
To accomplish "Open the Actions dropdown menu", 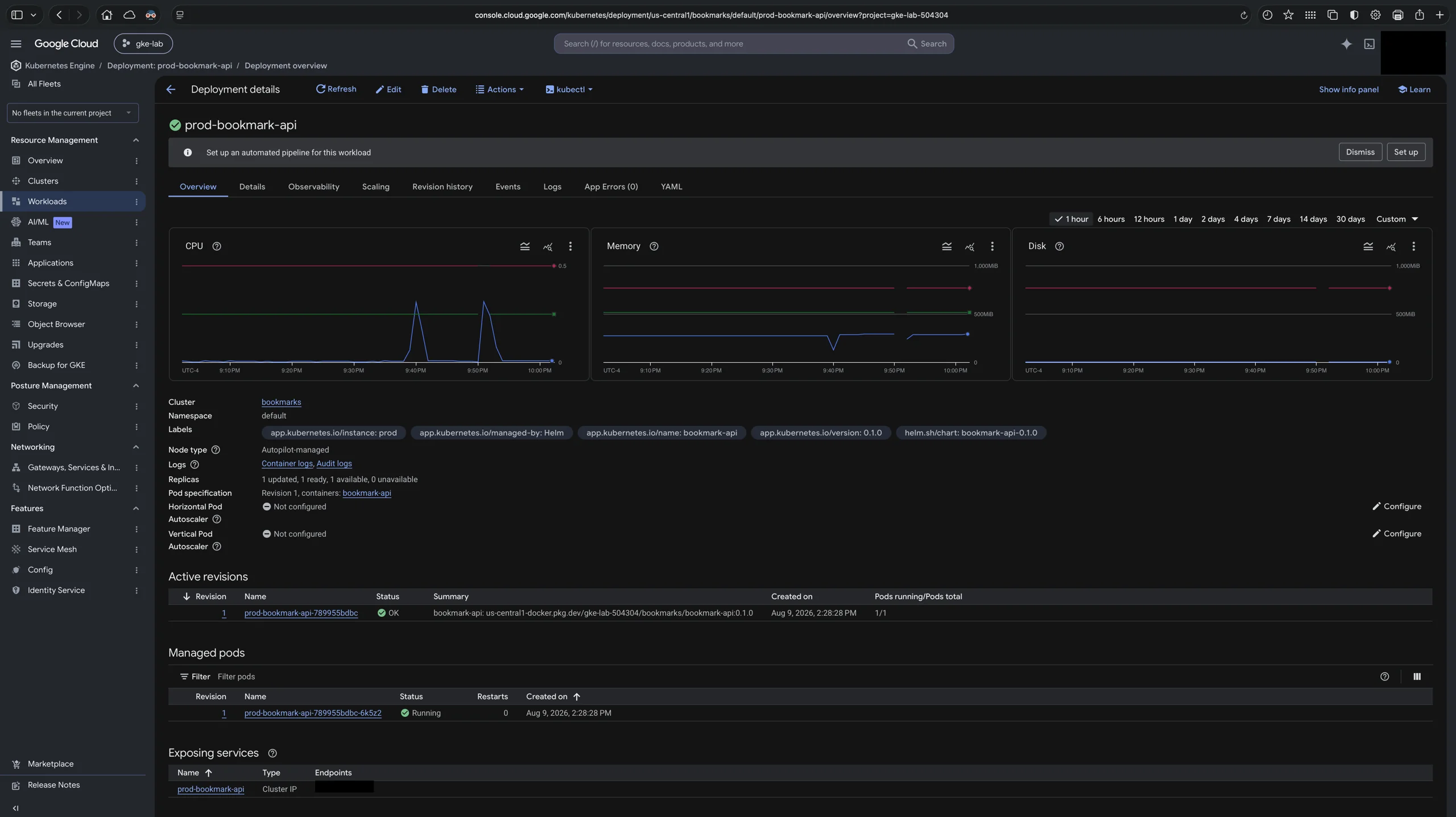I will 499,89.
